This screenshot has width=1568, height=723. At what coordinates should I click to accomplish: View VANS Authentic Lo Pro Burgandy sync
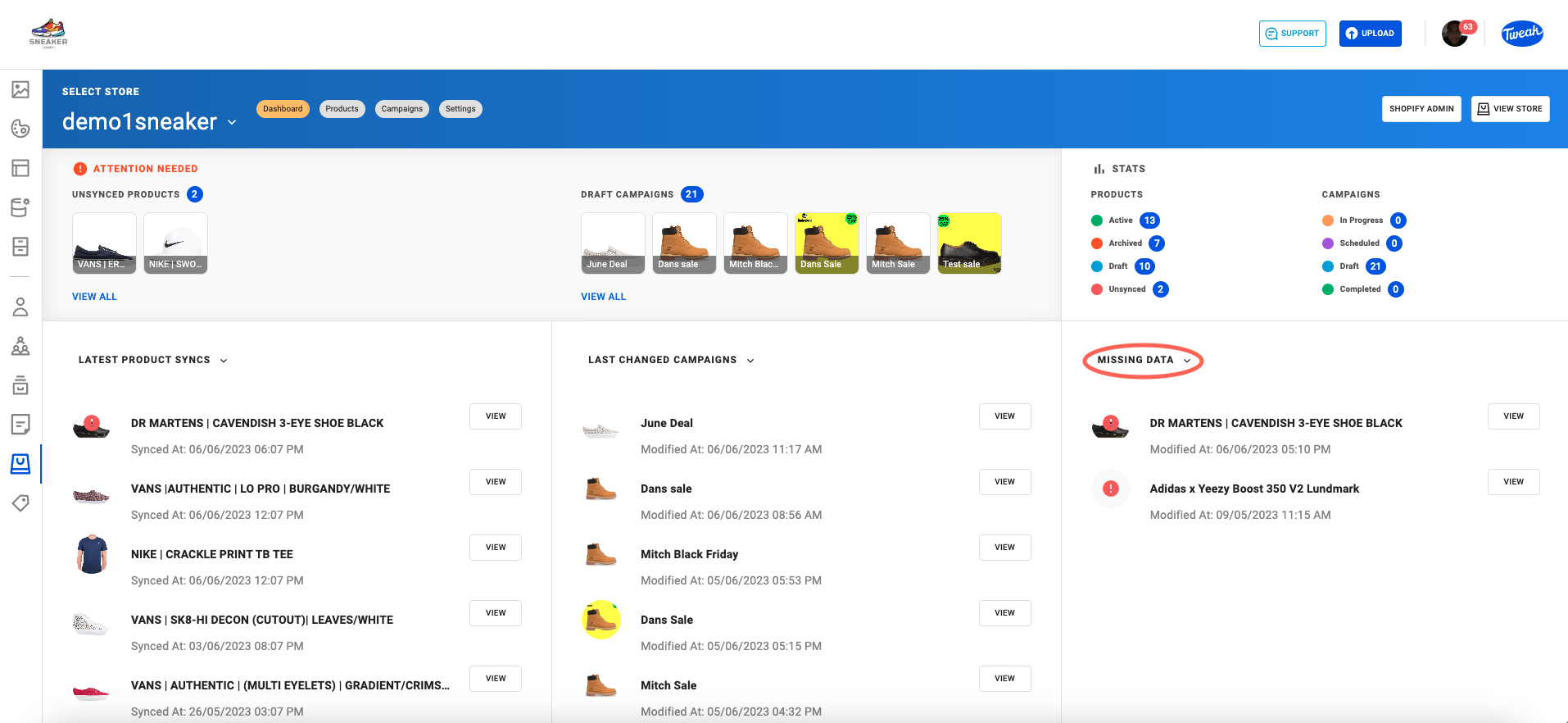[x=496, y=482]
